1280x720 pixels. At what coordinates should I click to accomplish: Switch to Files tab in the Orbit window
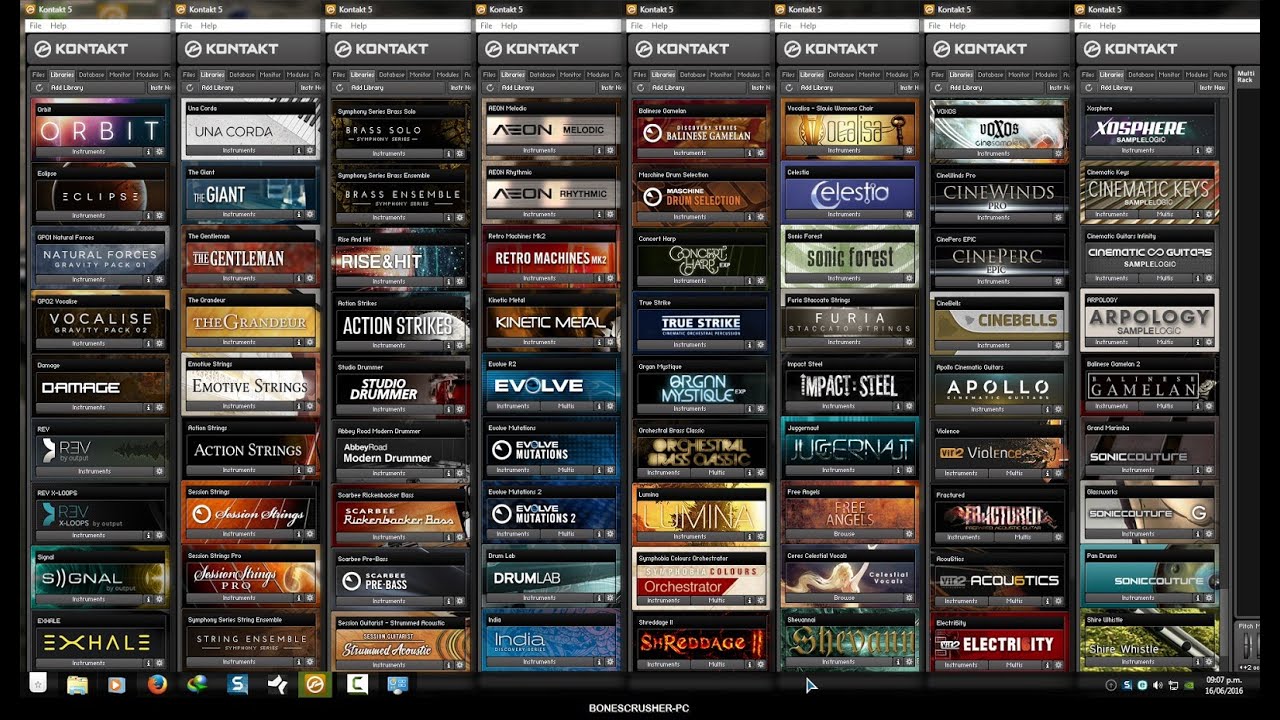[38, 75]
